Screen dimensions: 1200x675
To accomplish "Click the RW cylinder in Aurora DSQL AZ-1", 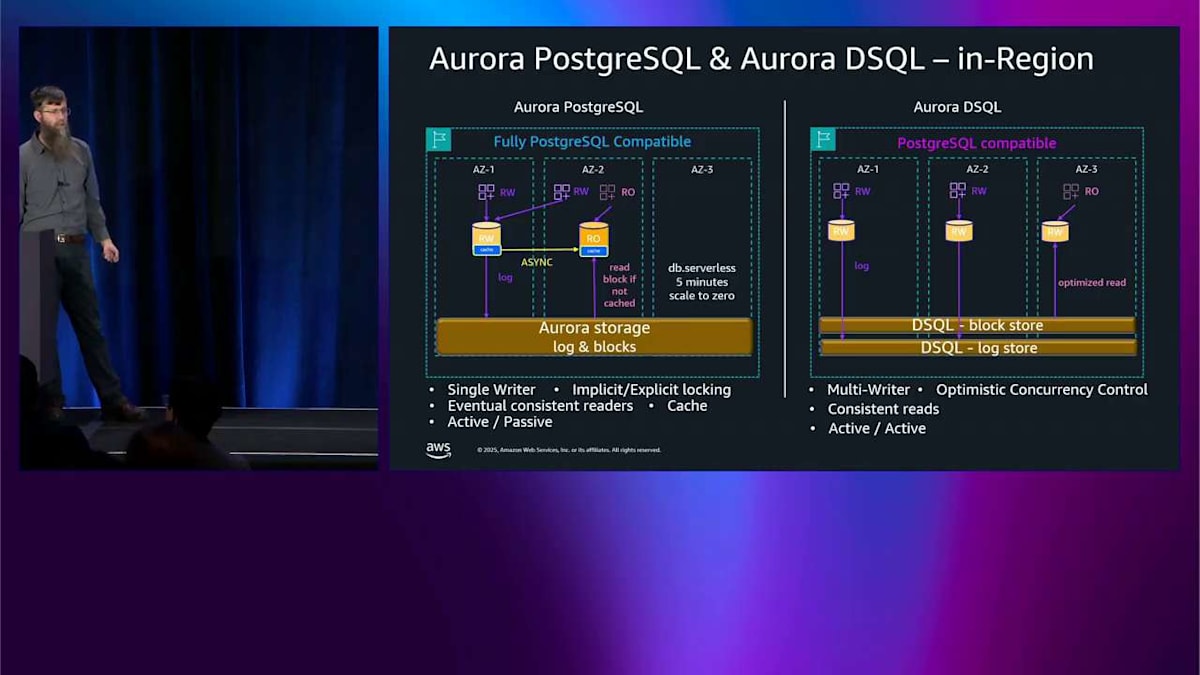I will pyautogui.click(x=841, y=231).
